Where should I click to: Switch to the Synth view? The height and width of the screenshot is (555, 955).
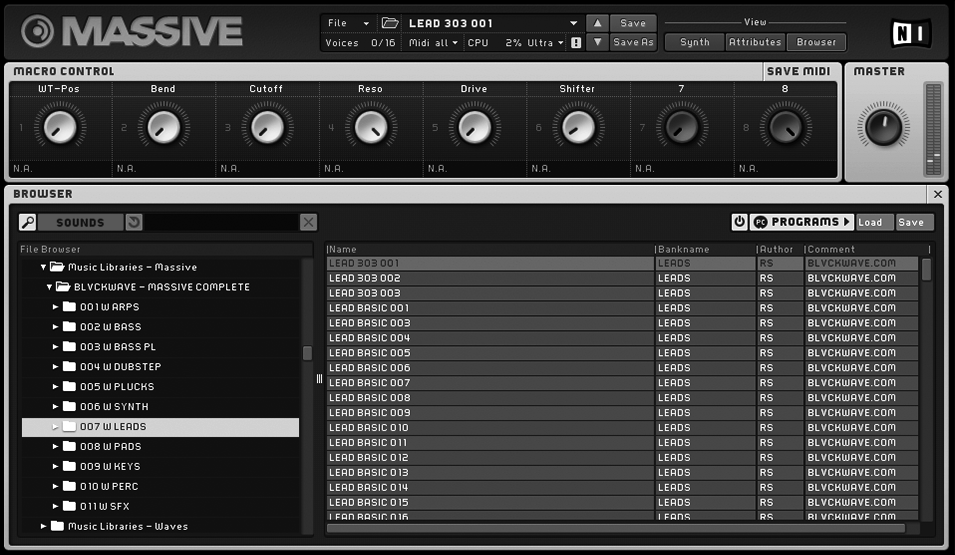694,42
